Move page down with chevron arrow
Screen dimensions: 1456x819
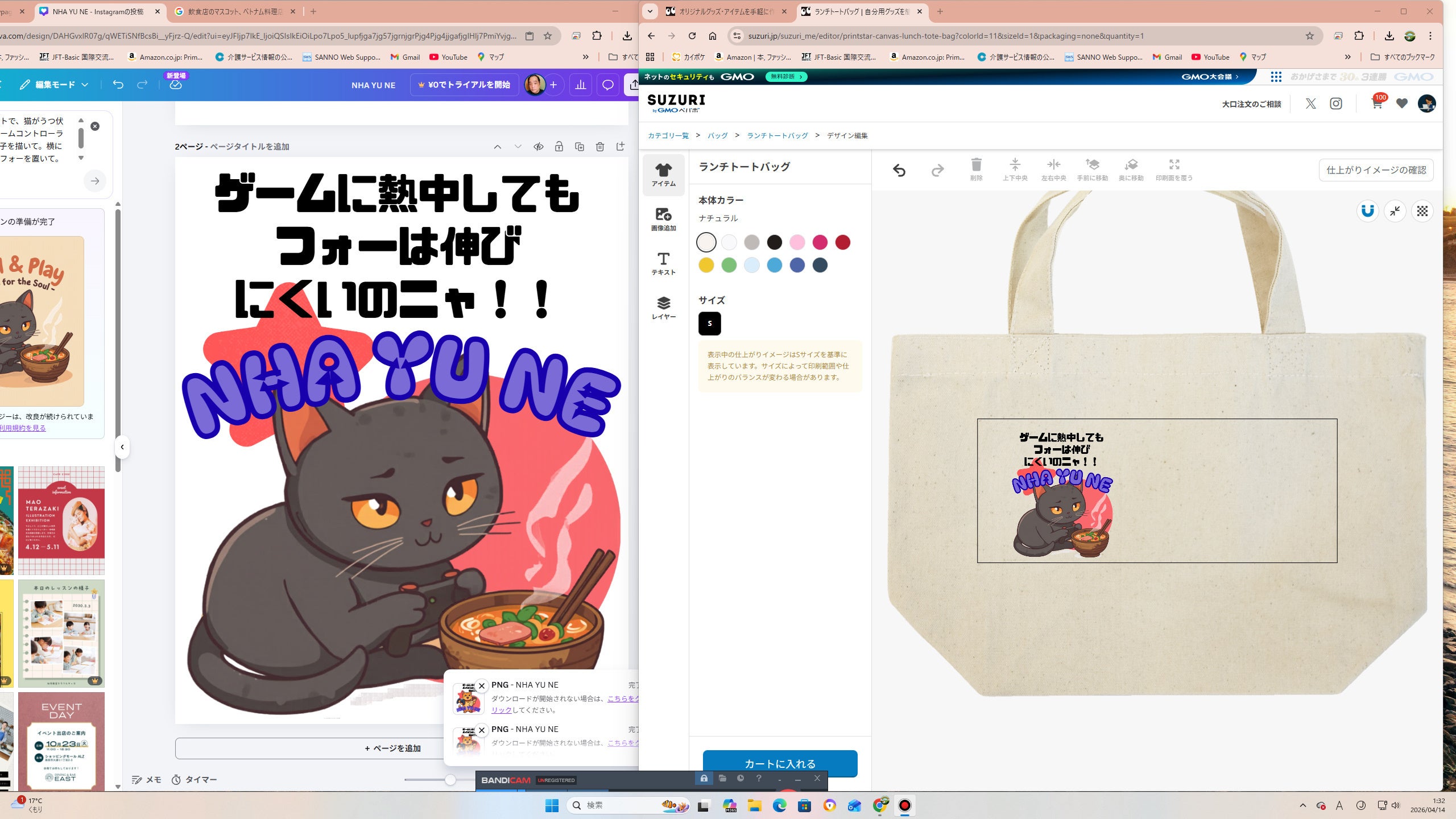[518, 147]
